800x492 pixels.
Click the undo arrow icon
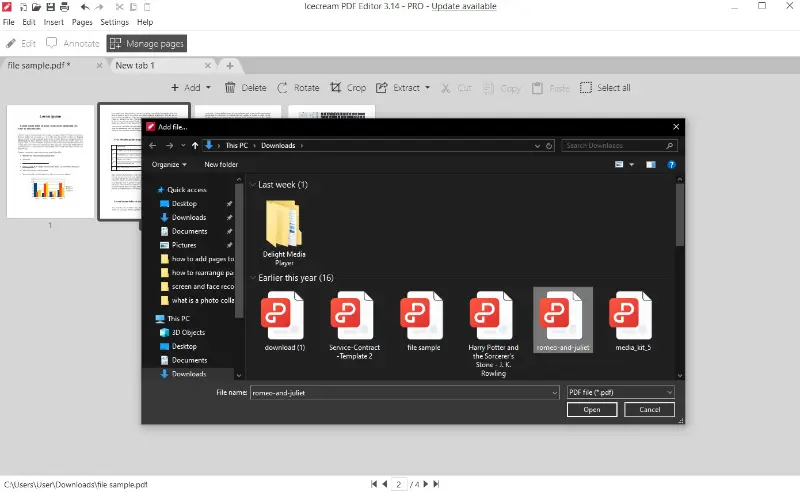click(85, 7)
